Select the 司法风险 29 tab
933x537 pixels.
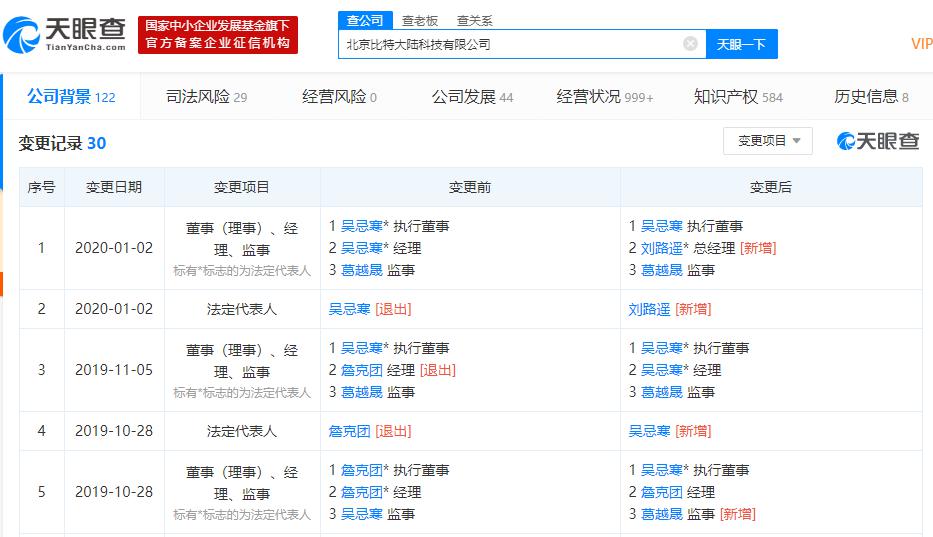click(x=206, y=96)
